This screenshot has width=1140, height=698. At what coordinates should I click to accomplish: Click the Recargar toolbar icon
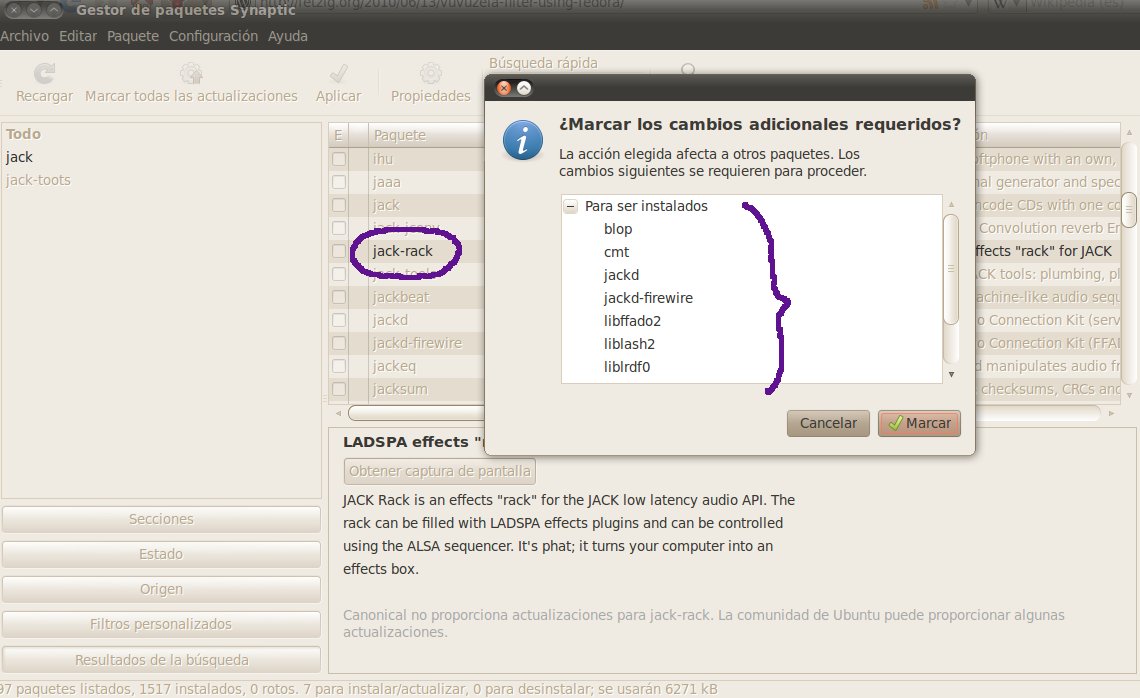42,74
